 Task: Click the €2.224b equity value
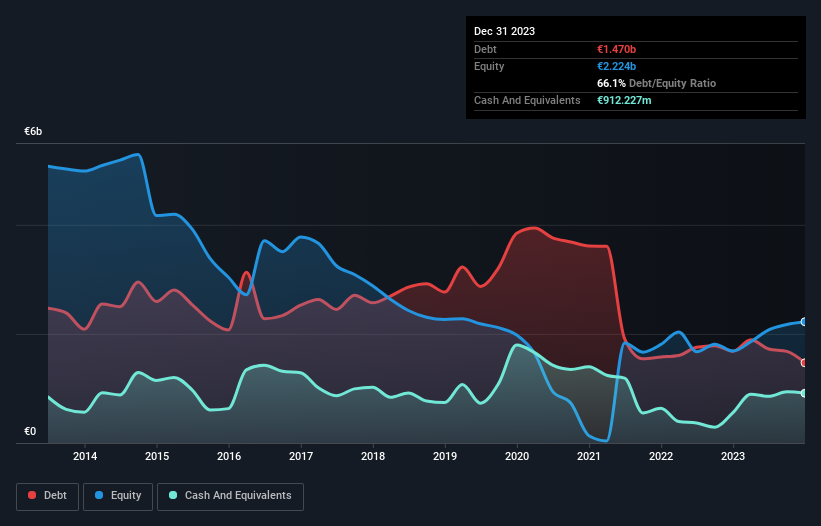point(616,66)
